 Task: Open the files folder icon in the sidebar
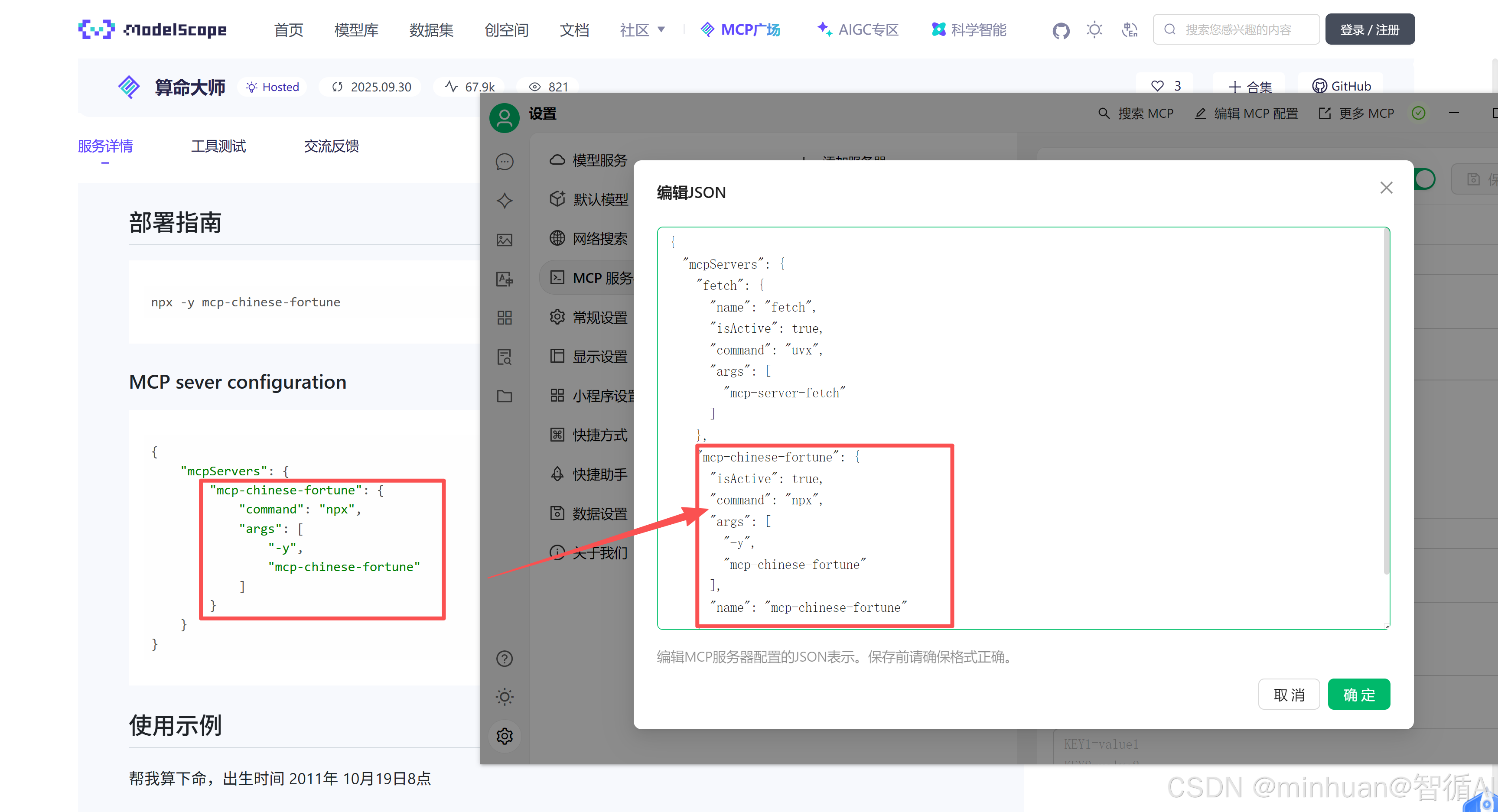(x=504, y=396)
